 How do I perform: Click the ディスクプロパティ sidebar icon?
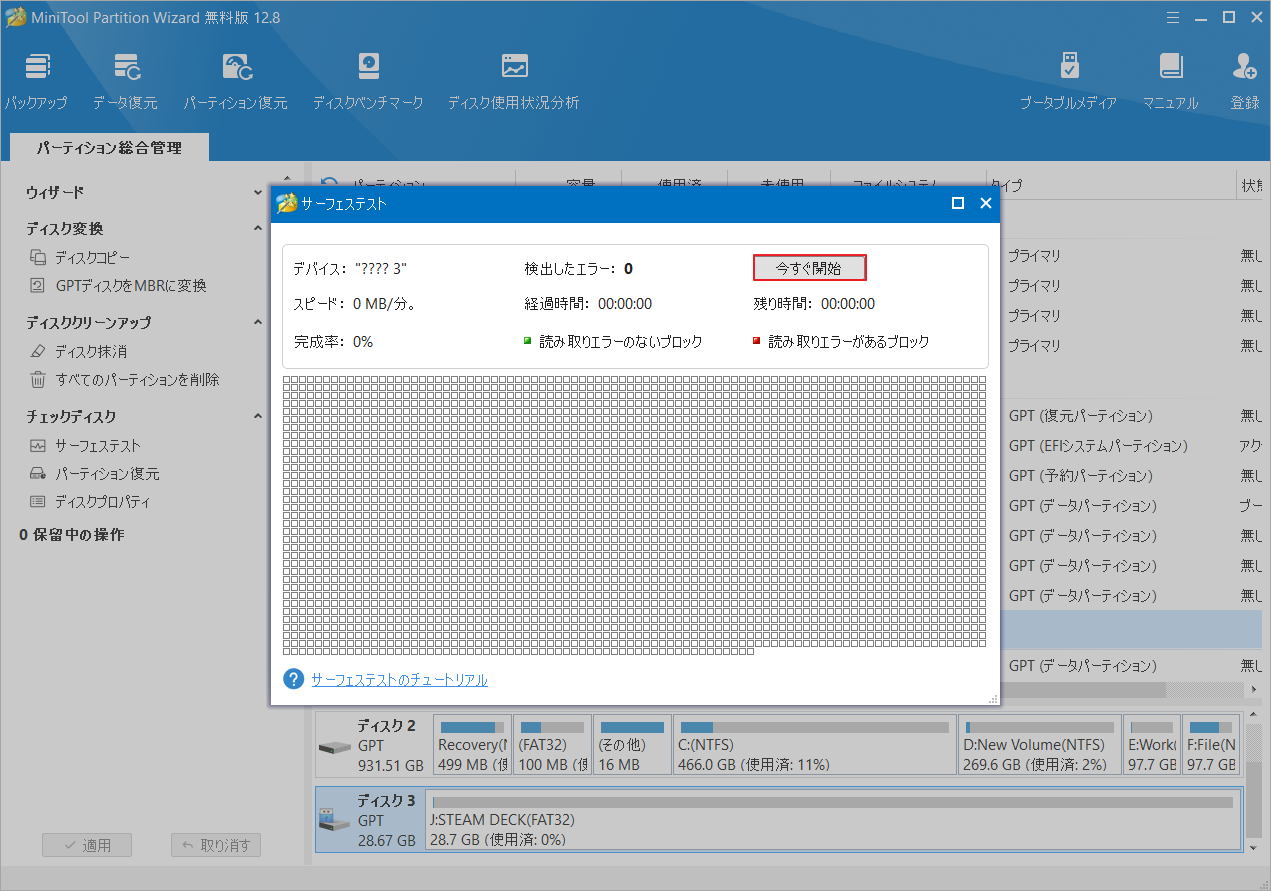(38, 502)
